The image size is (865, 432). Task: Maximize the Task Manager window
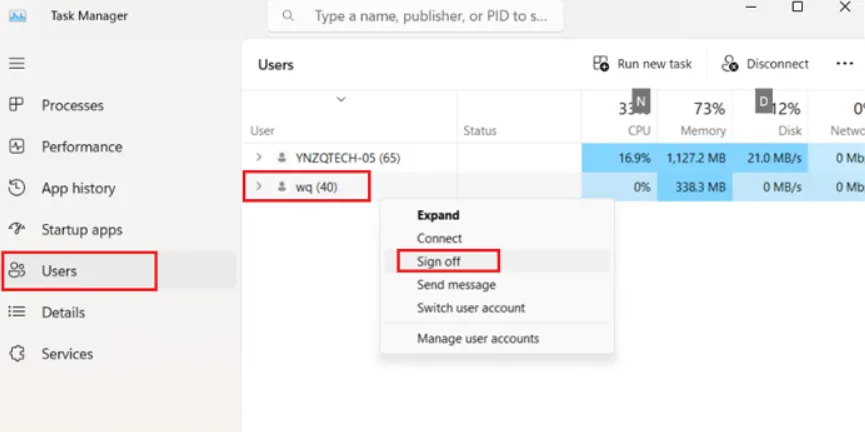point(797,7)
